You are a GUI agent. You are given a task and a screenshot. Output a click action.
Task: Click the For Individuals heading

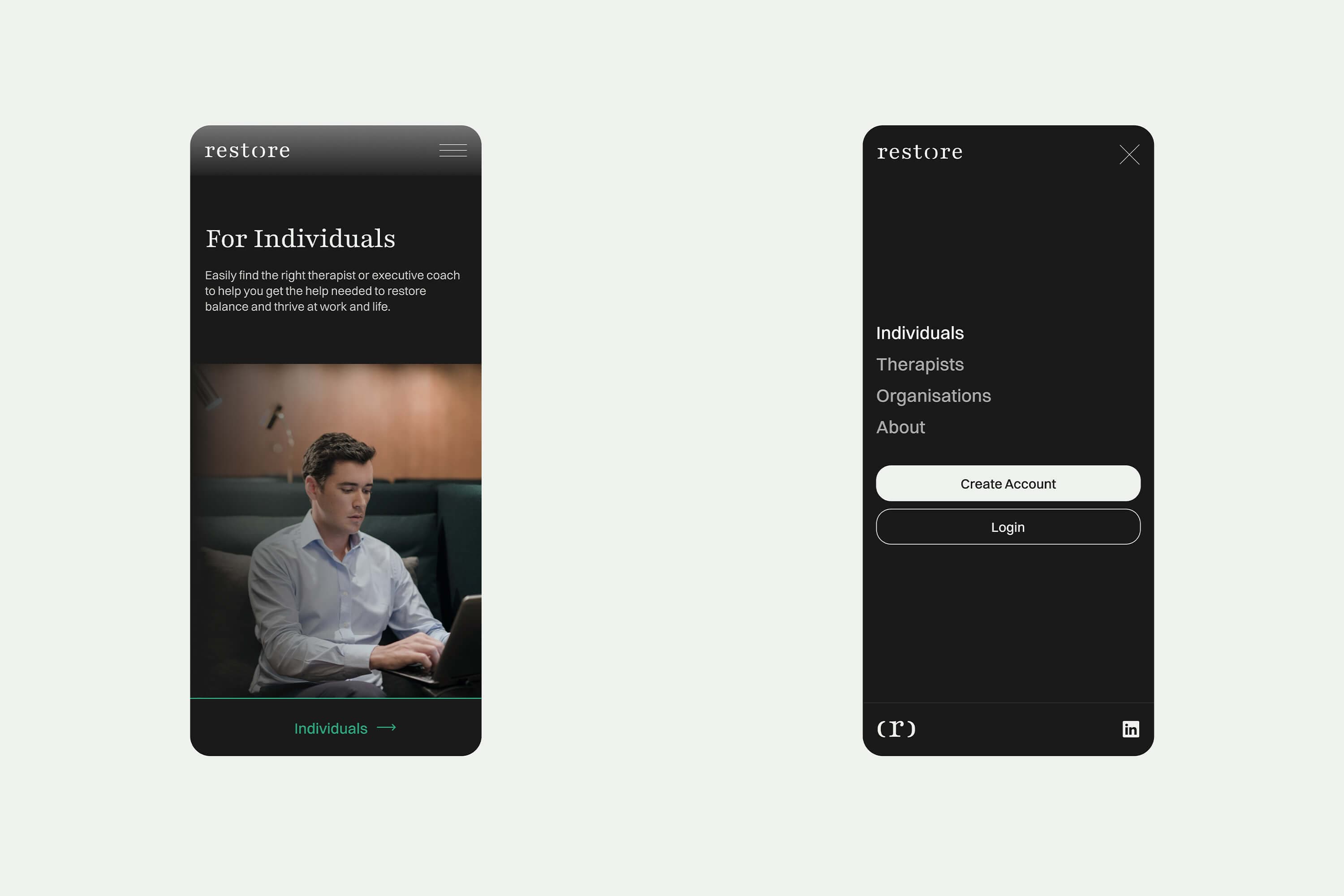click(x=301, y=239)
